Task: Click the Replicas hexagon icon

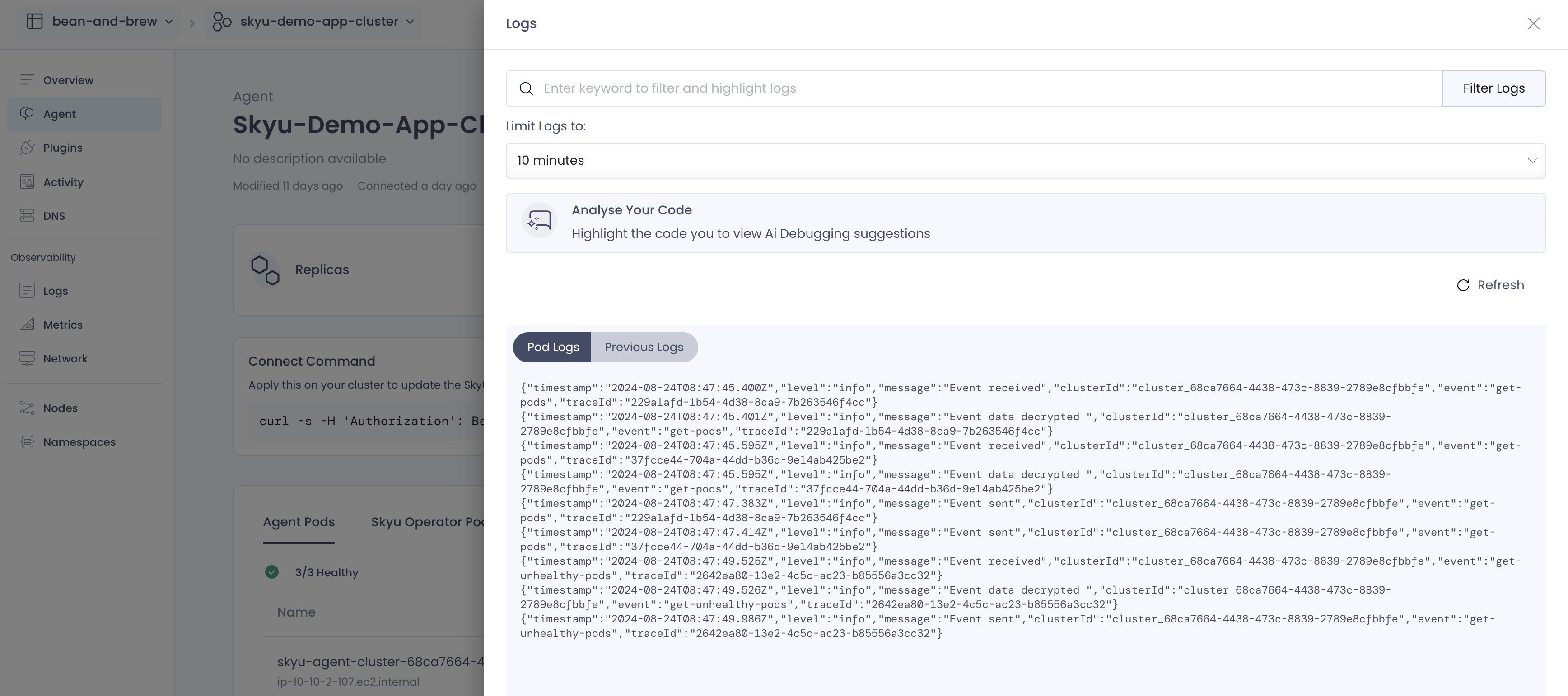Action: (266, 270)
